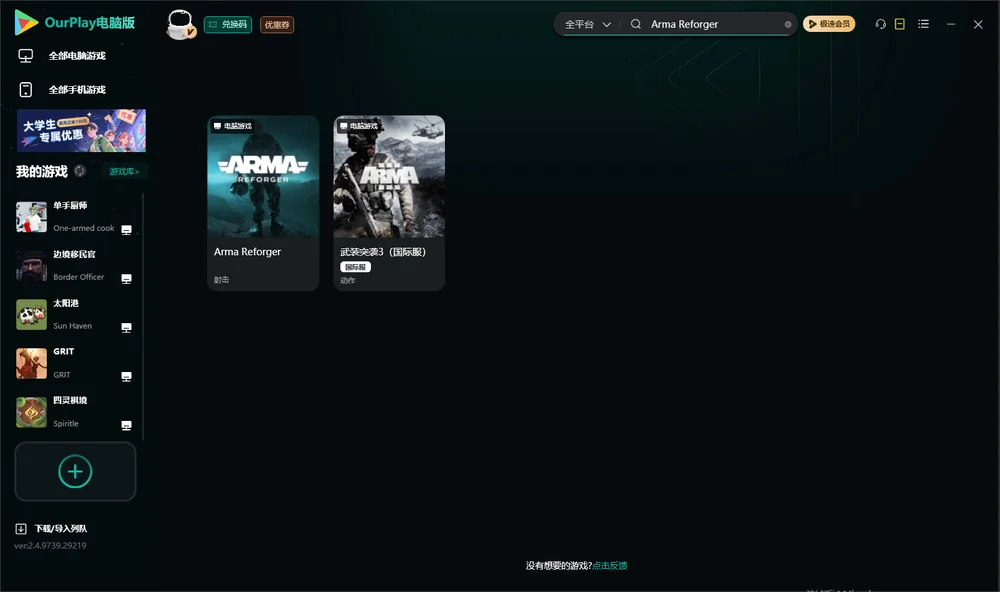Open 游戏库 game library link
1000x592 pixels.
[x=124, y=172]
